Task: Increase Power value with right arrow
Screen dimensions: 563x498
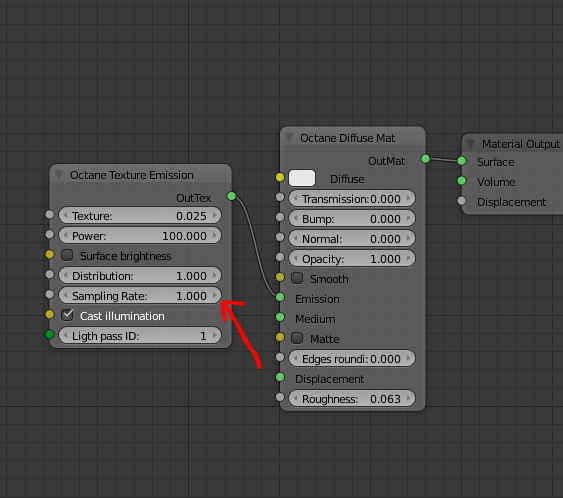Action: [x=215, y=236]
